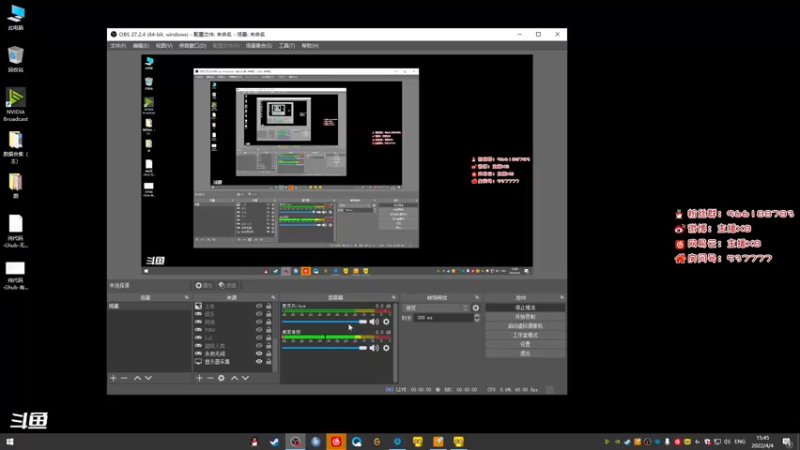Screen dimensions: 800x450
Task: Start the virtual camera with 启动虚拟摄像机
Action: 525,326
